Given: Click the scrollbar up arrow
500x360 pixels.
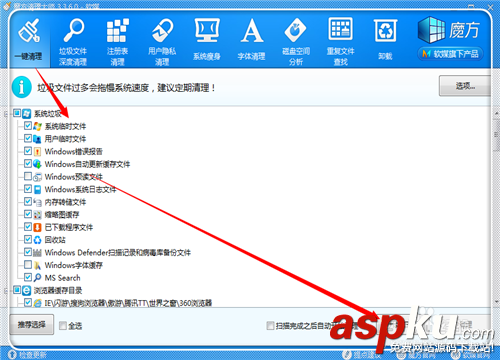Looking at the screenshot, I should (x=496, y=114).
